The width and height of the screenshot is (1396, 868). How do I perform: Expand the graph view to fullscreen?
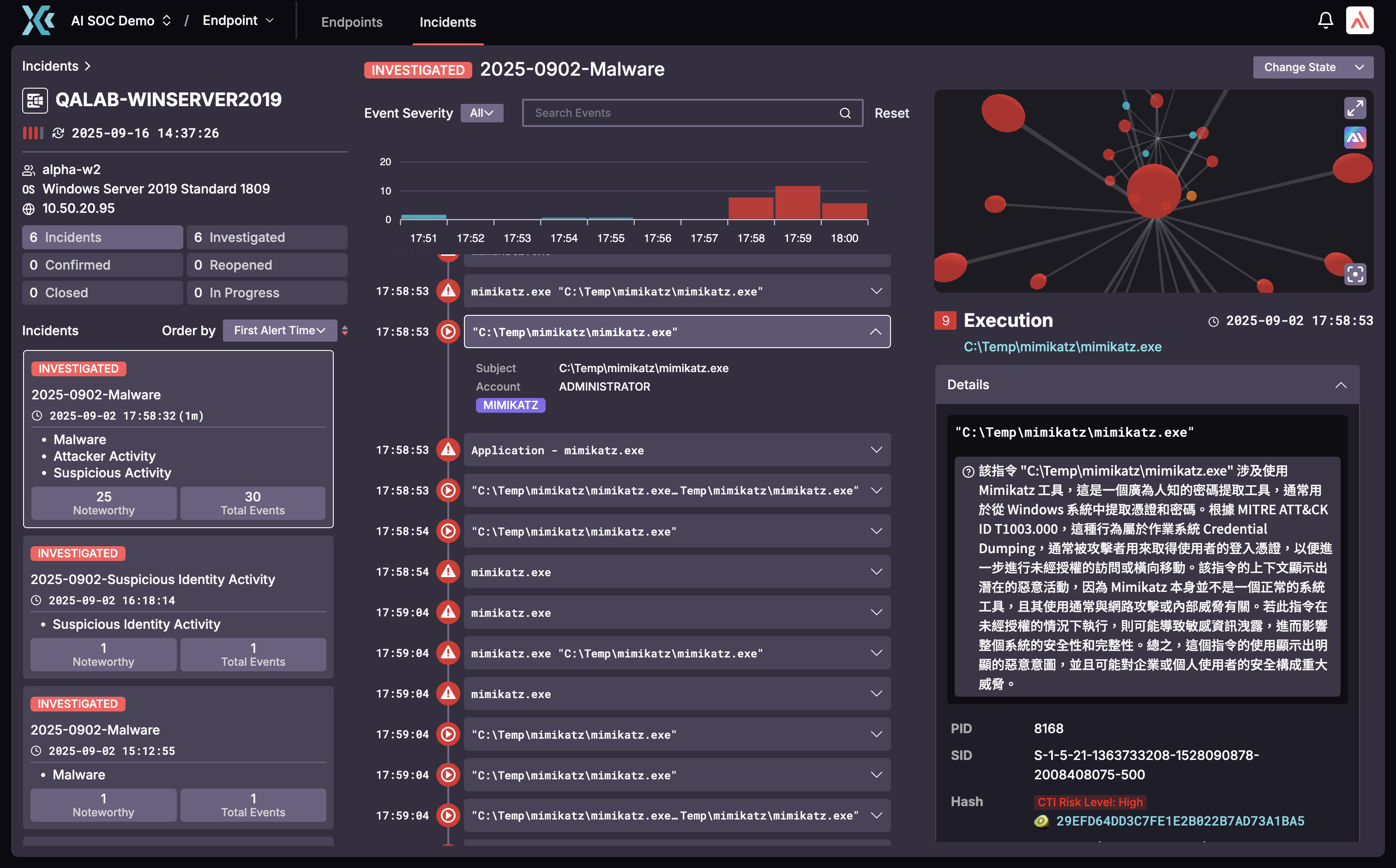(1354, 108)
